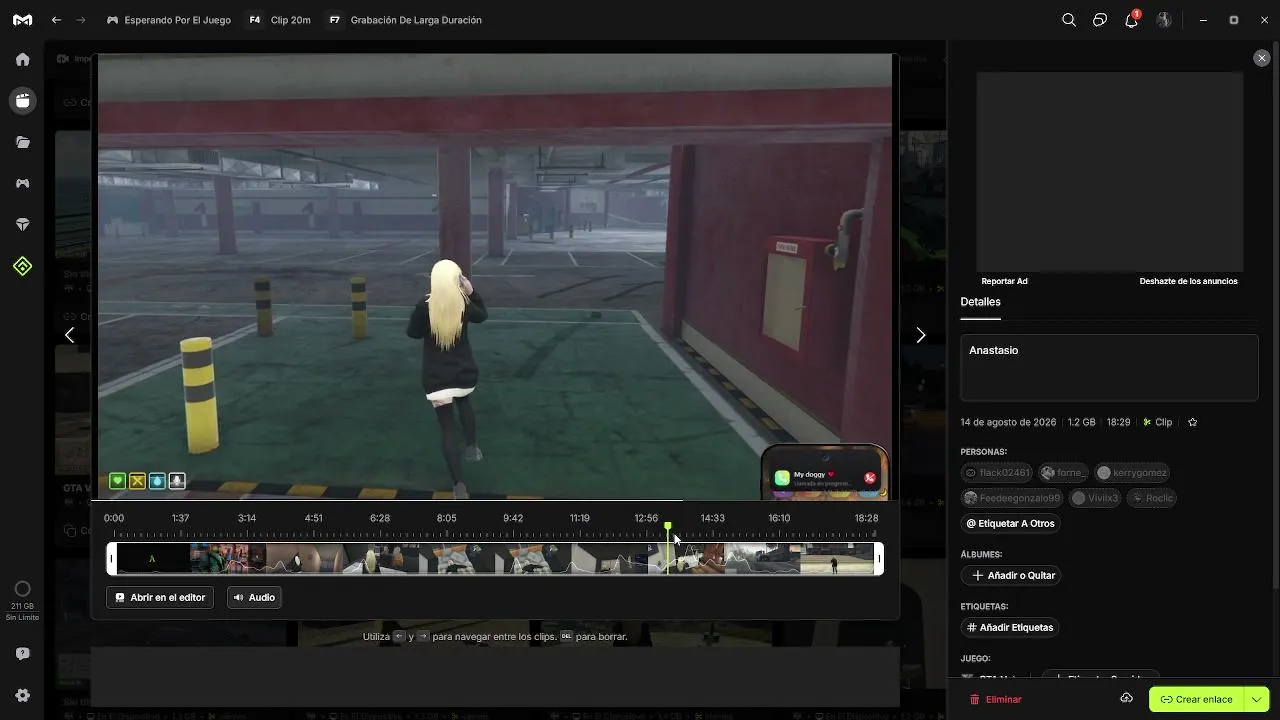Open the Home sidebar icon
The image size is (1280, 720).
click(22, 59)
